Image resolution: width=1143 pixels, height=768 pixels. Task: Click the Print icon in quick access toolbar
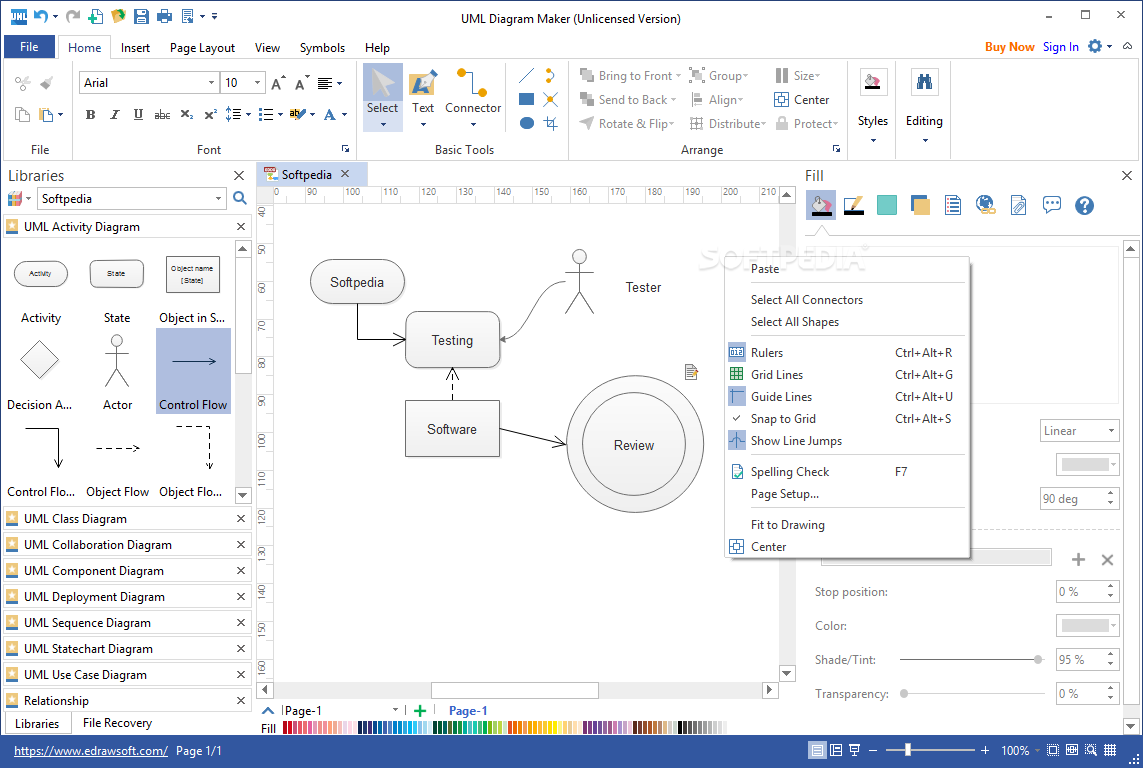[165, 16]
